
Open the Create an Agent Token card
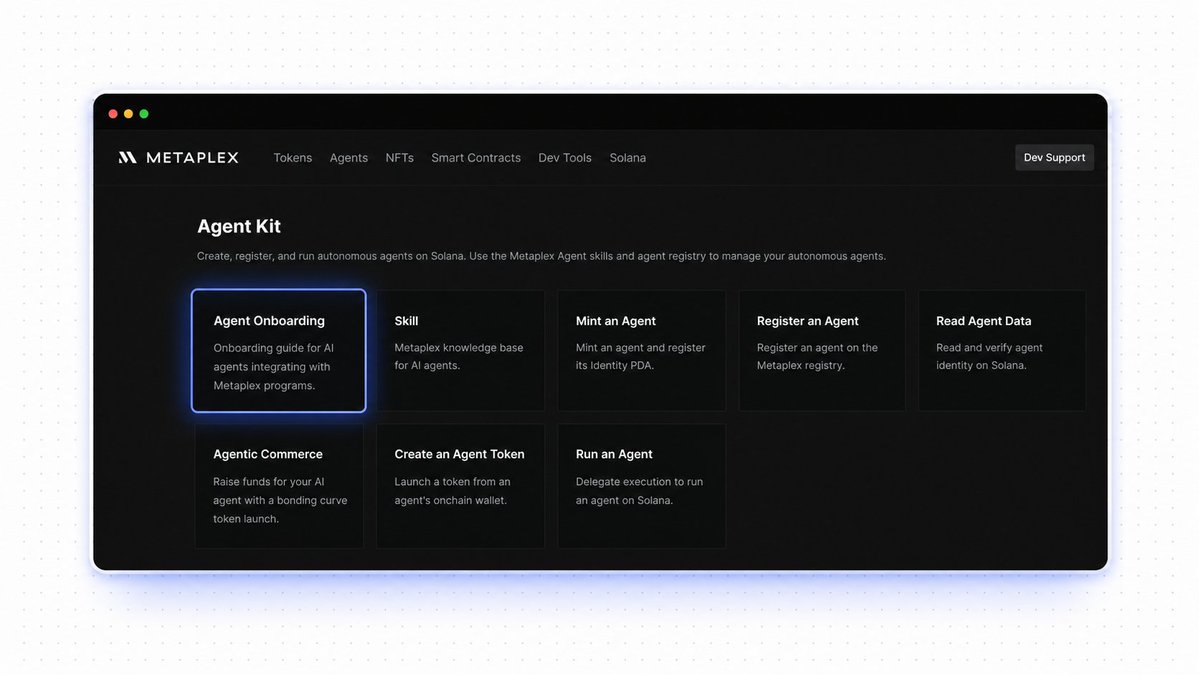pyautogui.click(x=460, y=486)
